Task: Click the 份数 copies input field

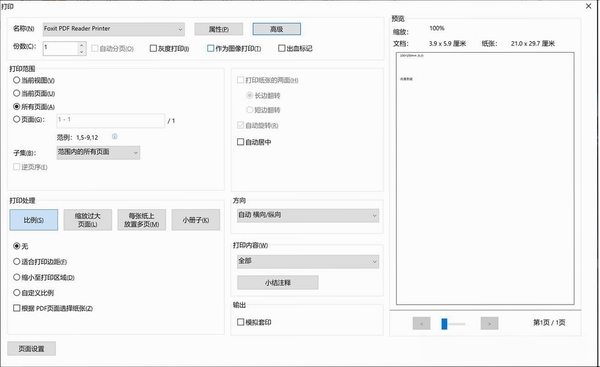Action: pyautogui.click(x=61, y=48)
